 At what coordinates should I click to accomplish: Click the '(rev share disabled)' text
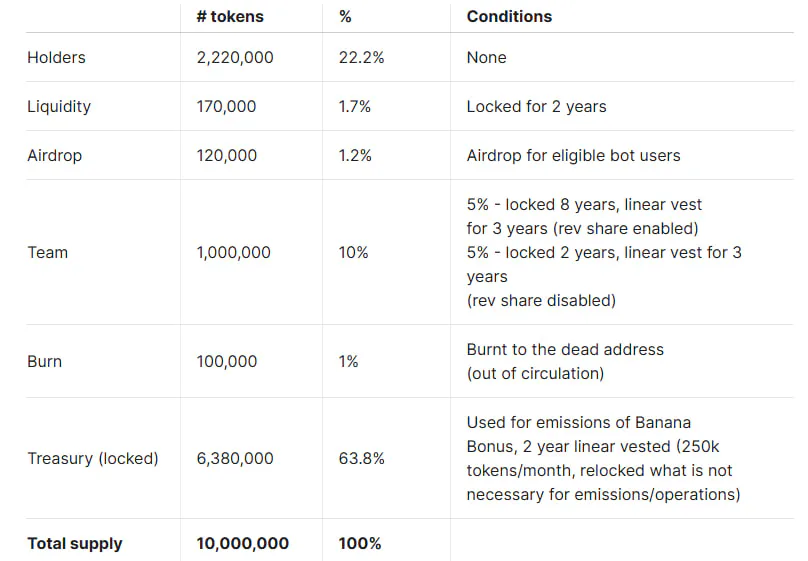[541, 300]
